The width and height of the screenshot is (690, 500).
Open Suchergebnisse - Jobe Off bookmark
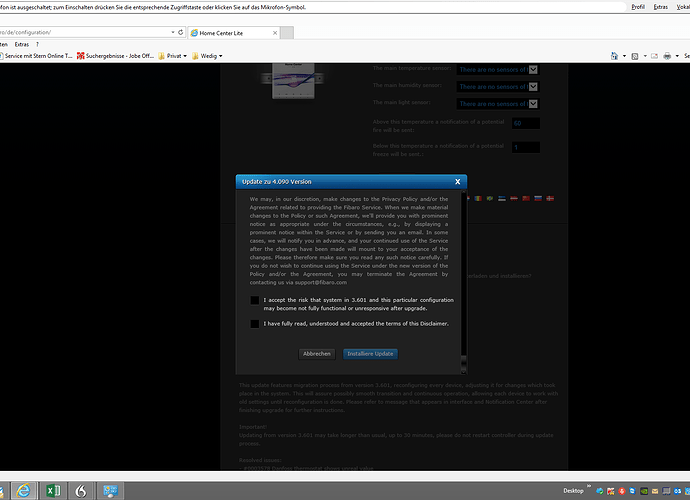click(x=115, y=56)
